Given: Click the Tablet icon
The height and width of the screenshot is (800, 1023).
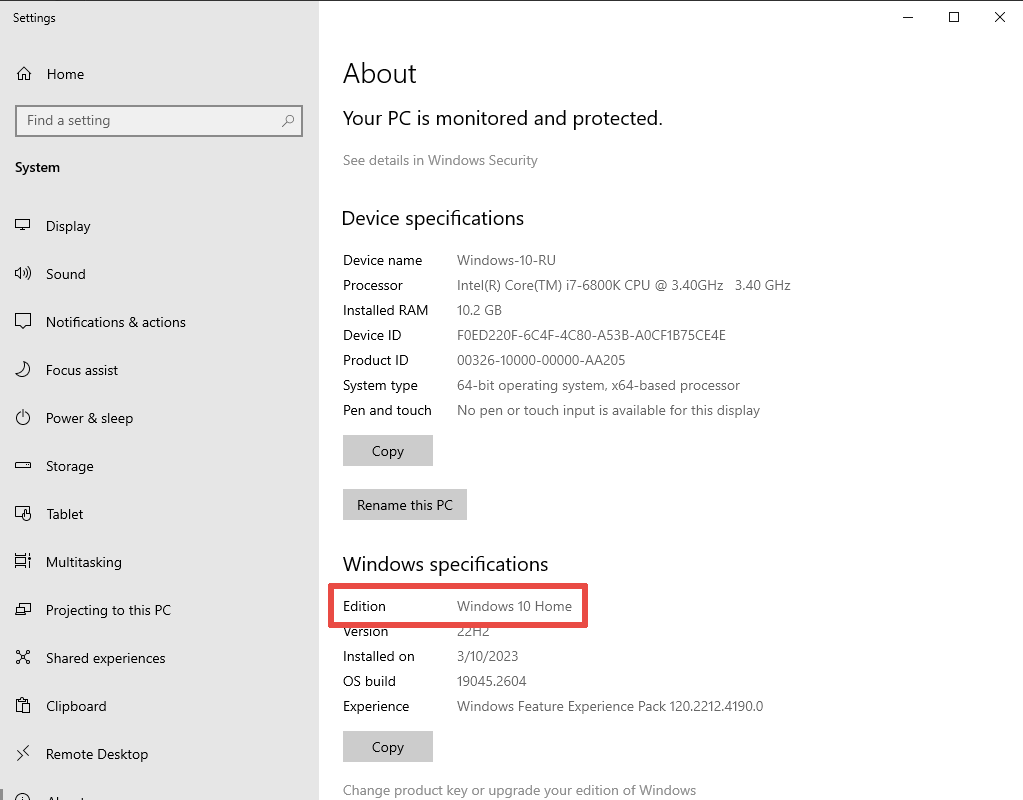Looking at the screenshot, I should point(23,514).
